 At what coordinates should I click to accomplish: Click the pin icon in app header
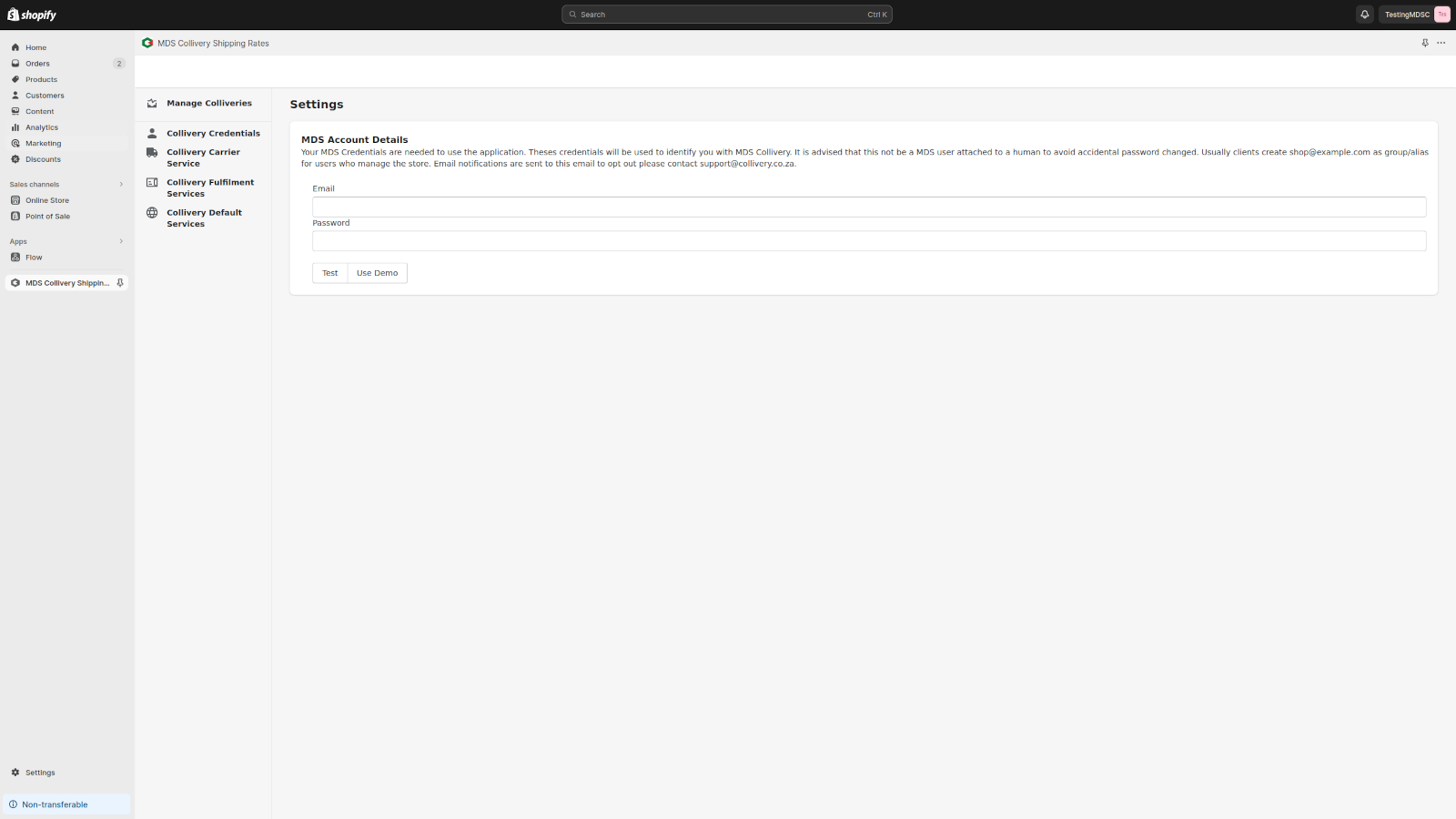coord(1425,43)
